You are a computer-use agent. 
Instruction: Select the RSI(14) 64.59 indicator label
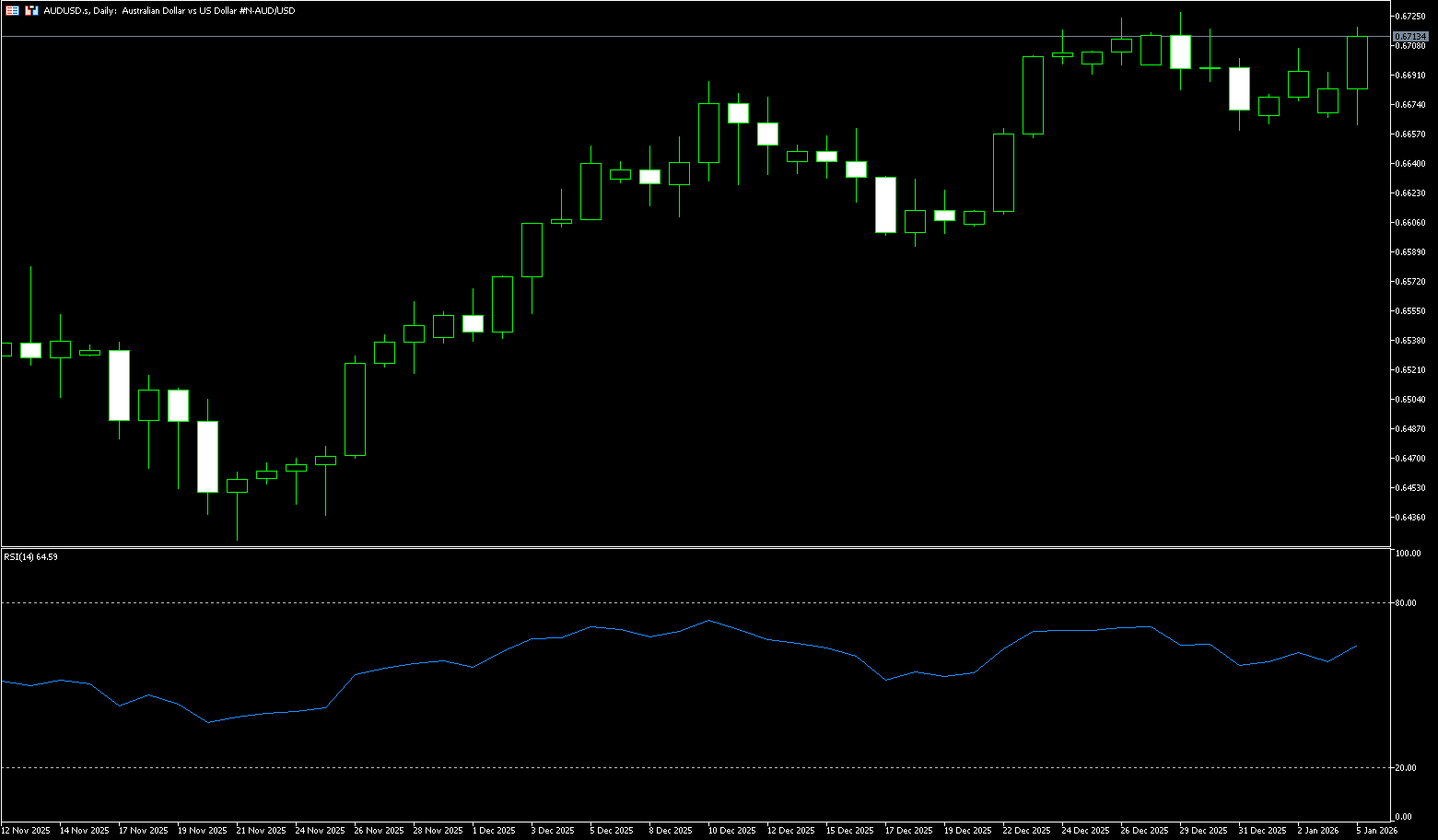coord(30,557)
